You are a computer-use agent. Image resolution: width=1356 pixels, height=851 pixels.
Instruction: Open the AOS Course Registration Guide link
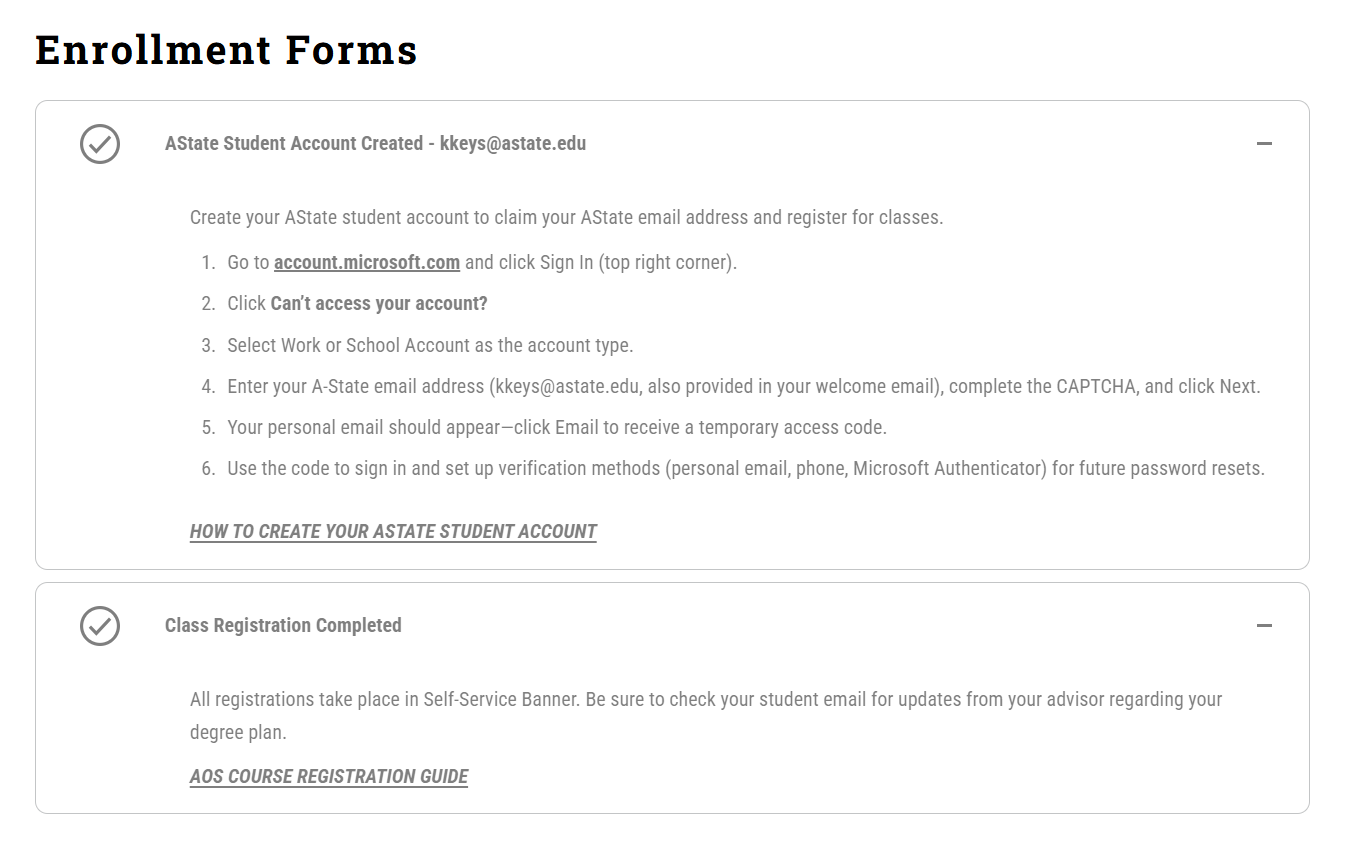(x=329, y=777)
